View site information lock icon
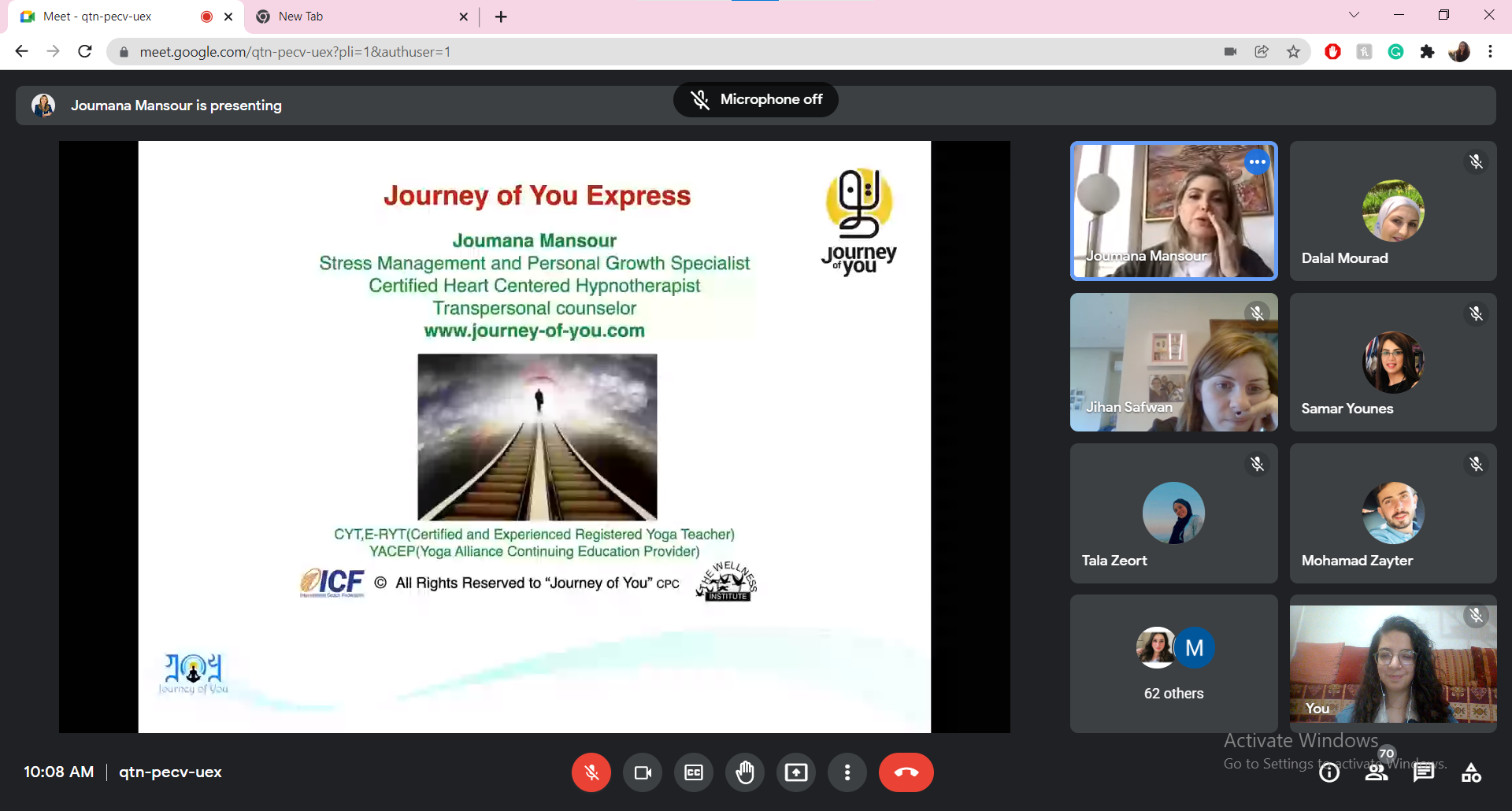 [124, 52]
